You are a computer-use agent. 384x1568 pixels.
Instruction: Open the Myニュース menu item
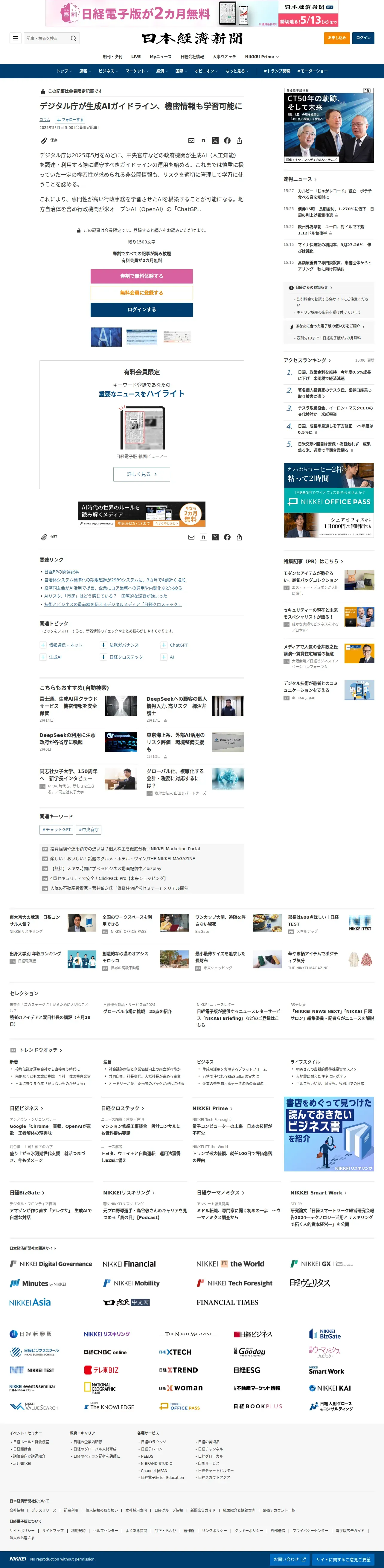tap(161, 57)
